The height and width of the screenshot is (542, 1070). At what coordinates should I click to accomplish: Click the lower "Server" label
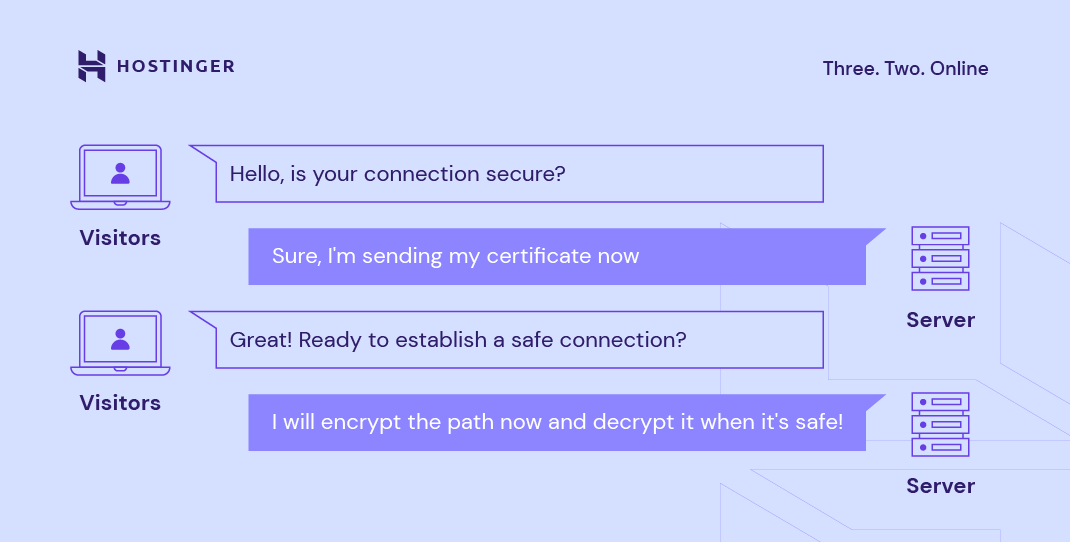click(940, 486)
